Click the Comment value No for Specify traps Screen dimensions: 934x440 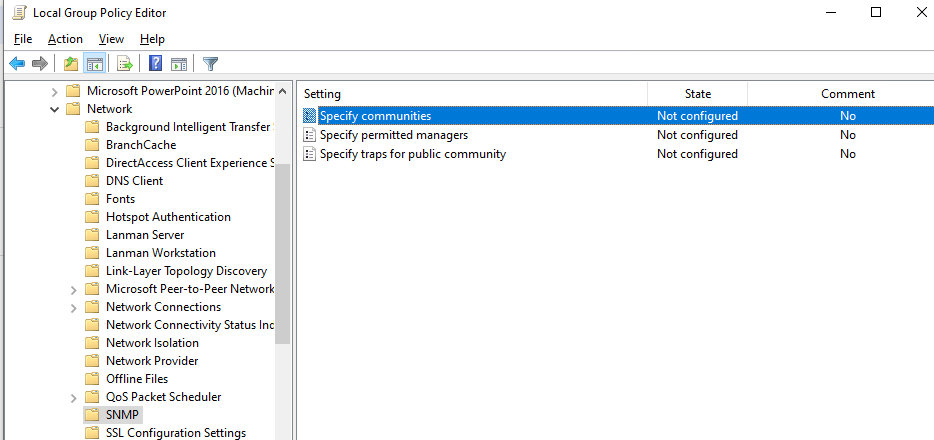pyautogui.click(x=848, y=154)
